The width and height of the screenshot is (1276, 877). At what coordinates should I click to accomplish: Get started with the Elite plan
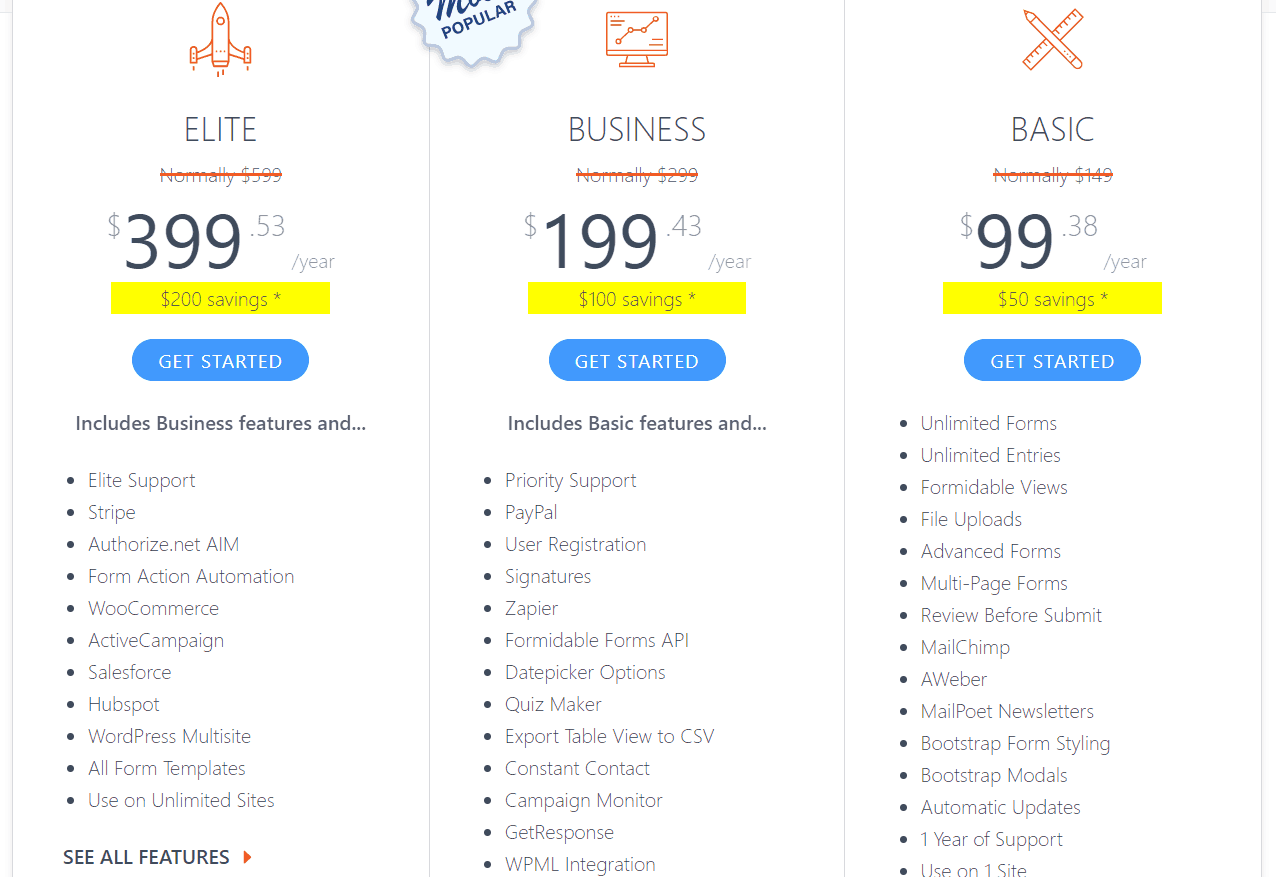click(x=220, y=361)
